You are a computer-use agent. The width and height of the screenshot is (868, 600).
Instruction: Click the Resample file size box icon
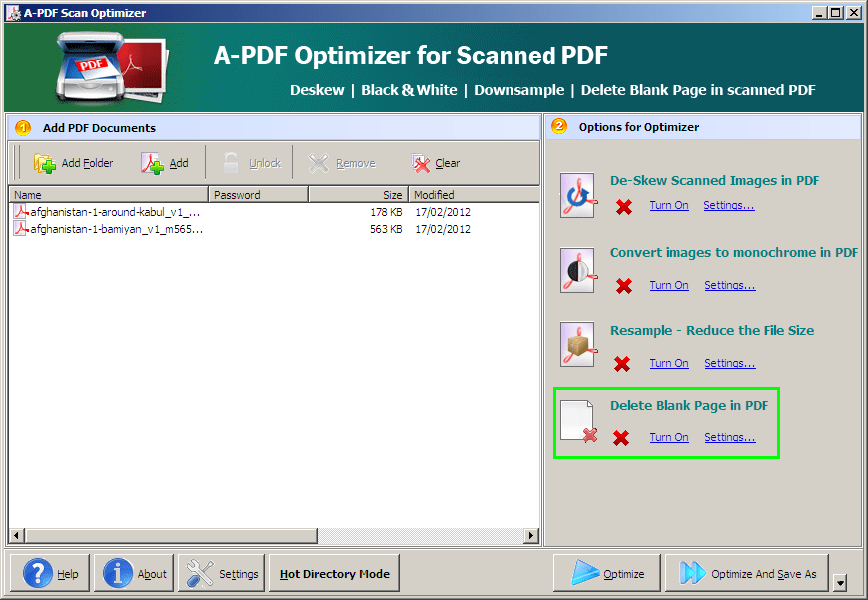pos(578,344)
